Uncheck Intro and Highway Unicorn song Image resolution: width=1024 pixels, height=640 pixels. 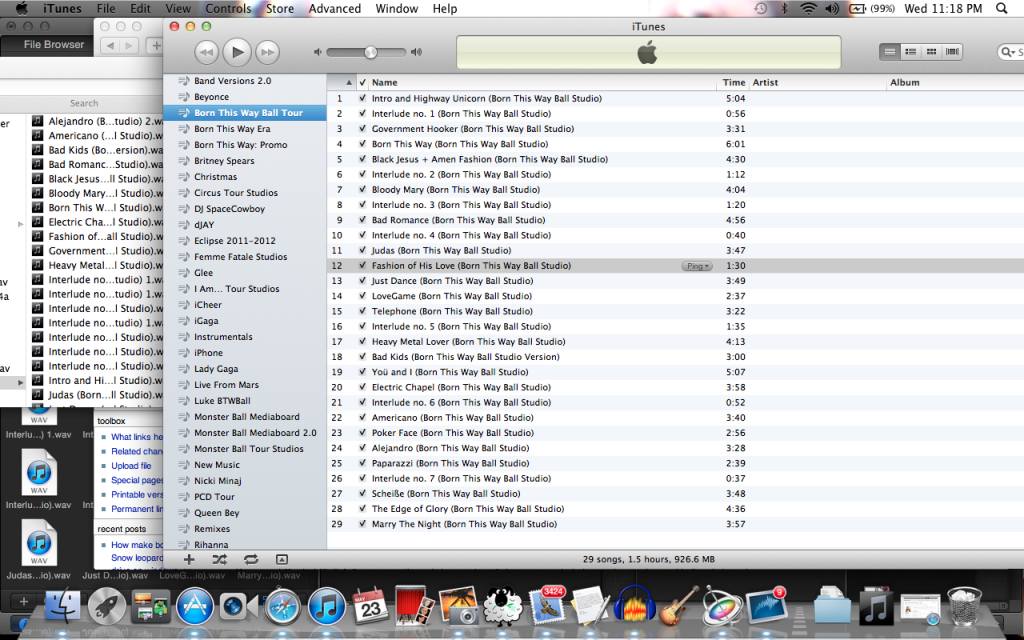[362, 99]
